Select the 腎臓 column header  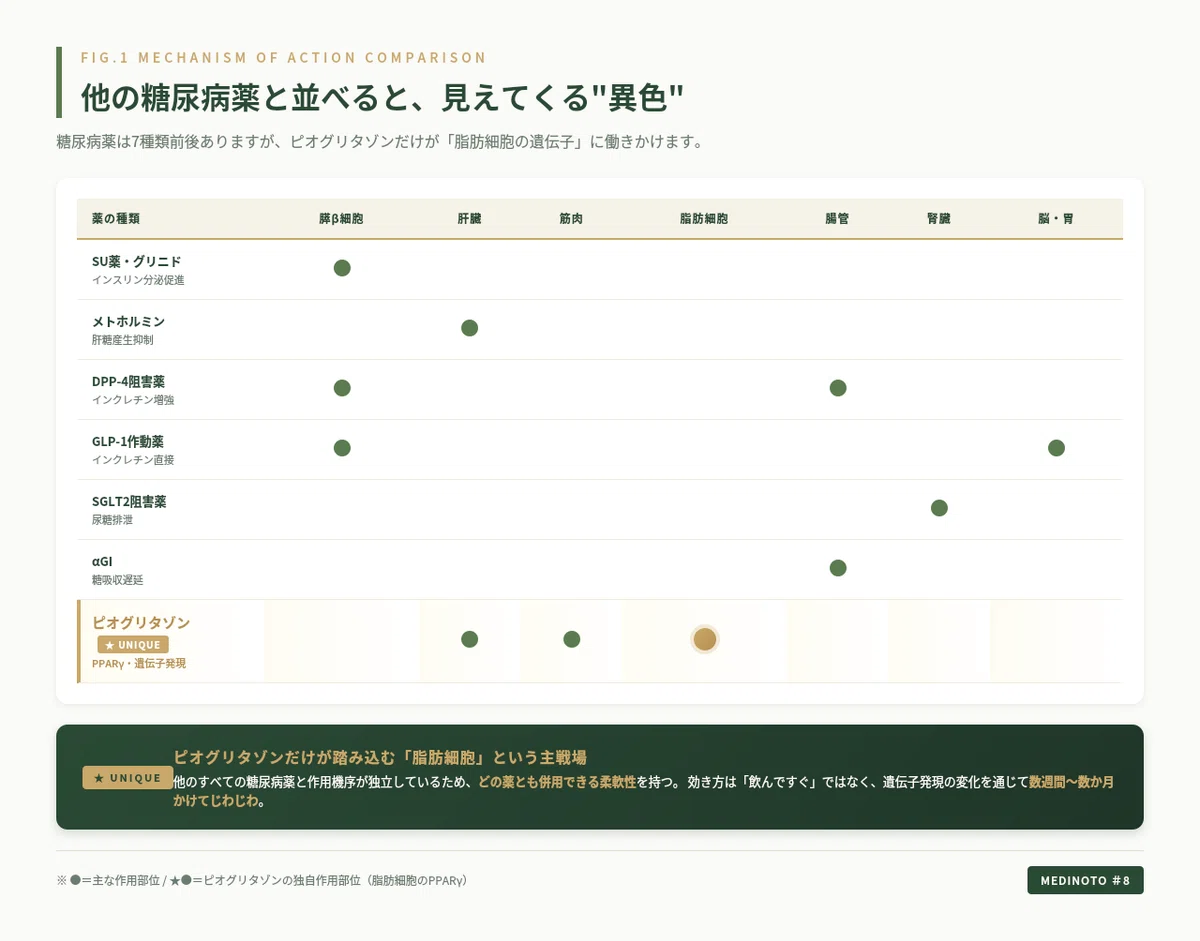939,219
